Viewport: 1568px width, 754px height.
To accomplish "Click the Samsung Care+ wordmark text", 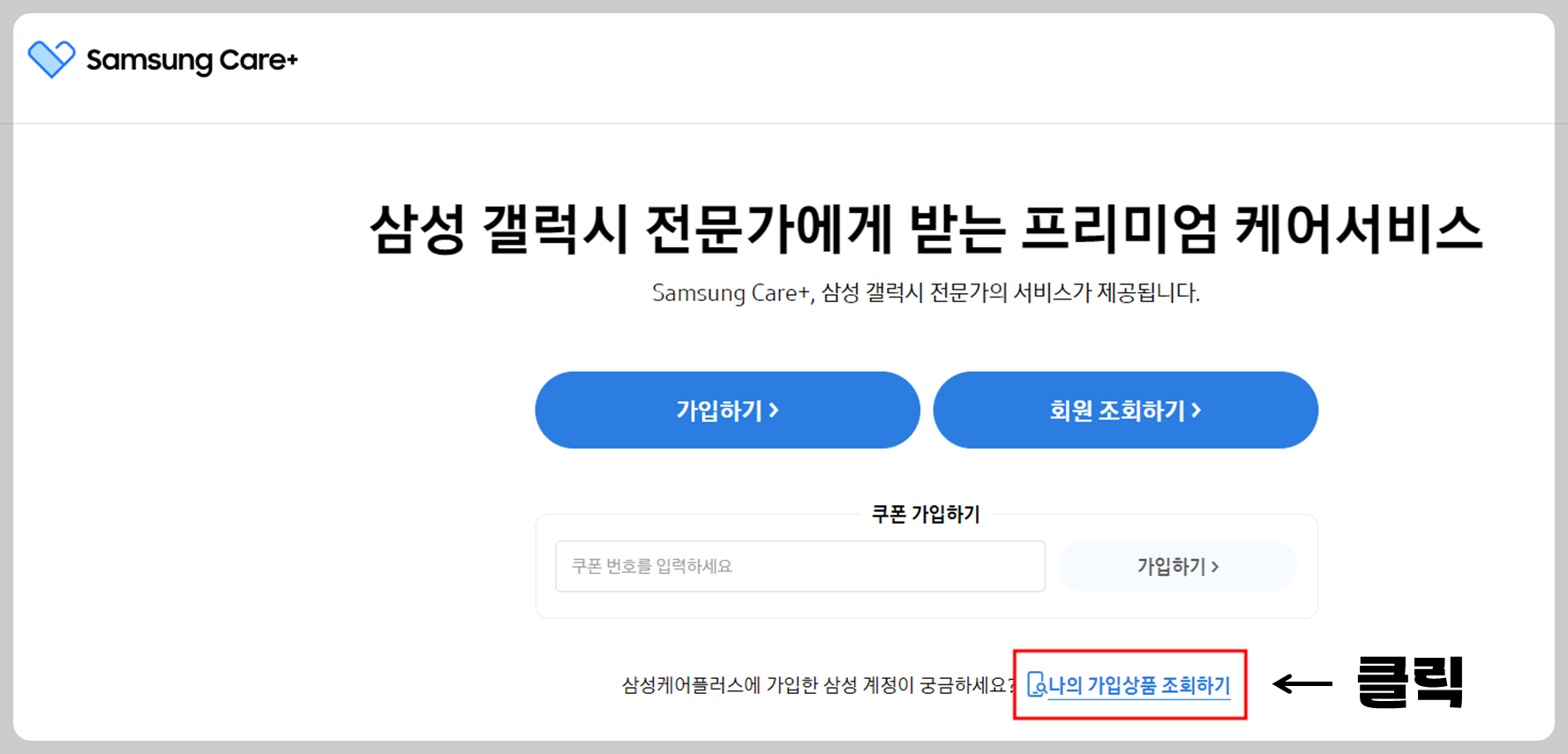I will click(192, 60).
